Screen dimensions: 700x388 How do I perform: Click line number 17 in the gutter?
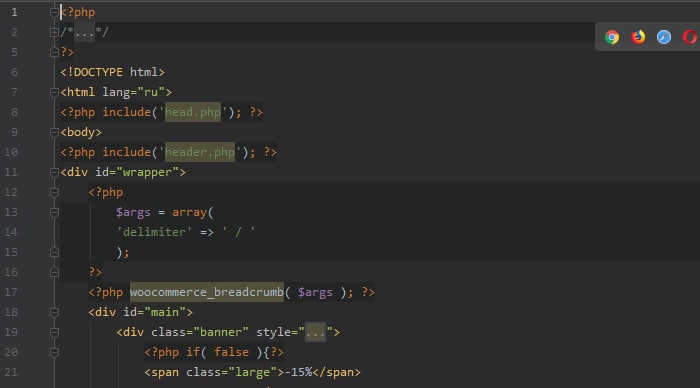coord(11,292)
